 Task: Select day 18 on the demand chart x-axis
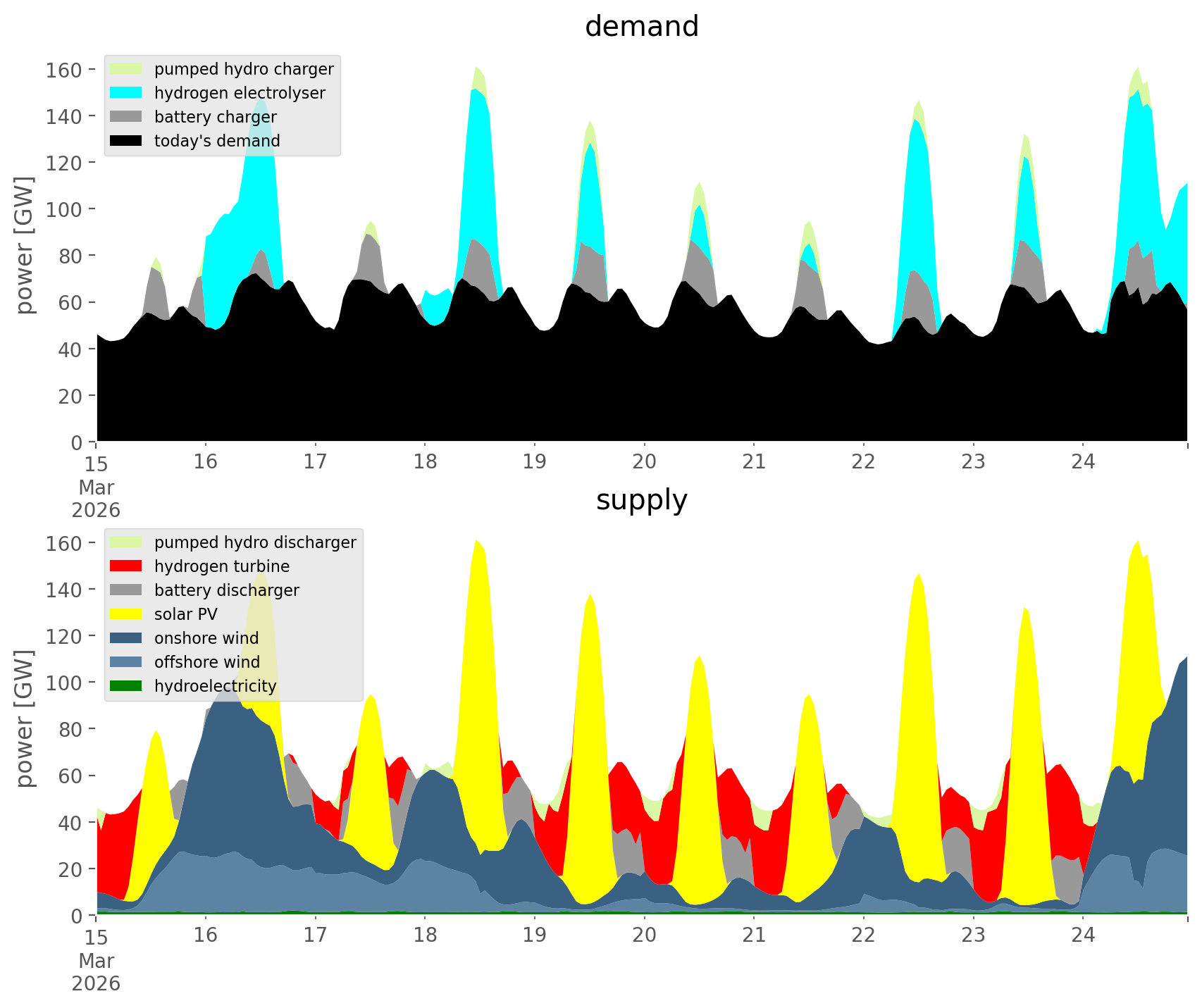click(425, 462)
